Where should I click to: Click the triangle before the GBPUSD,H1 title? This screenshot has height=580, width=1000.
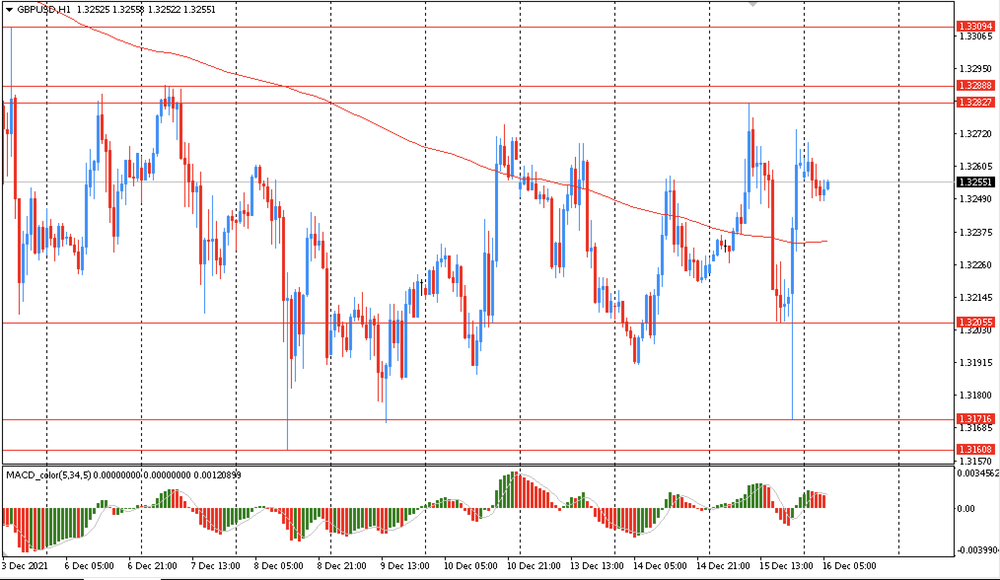9,9
